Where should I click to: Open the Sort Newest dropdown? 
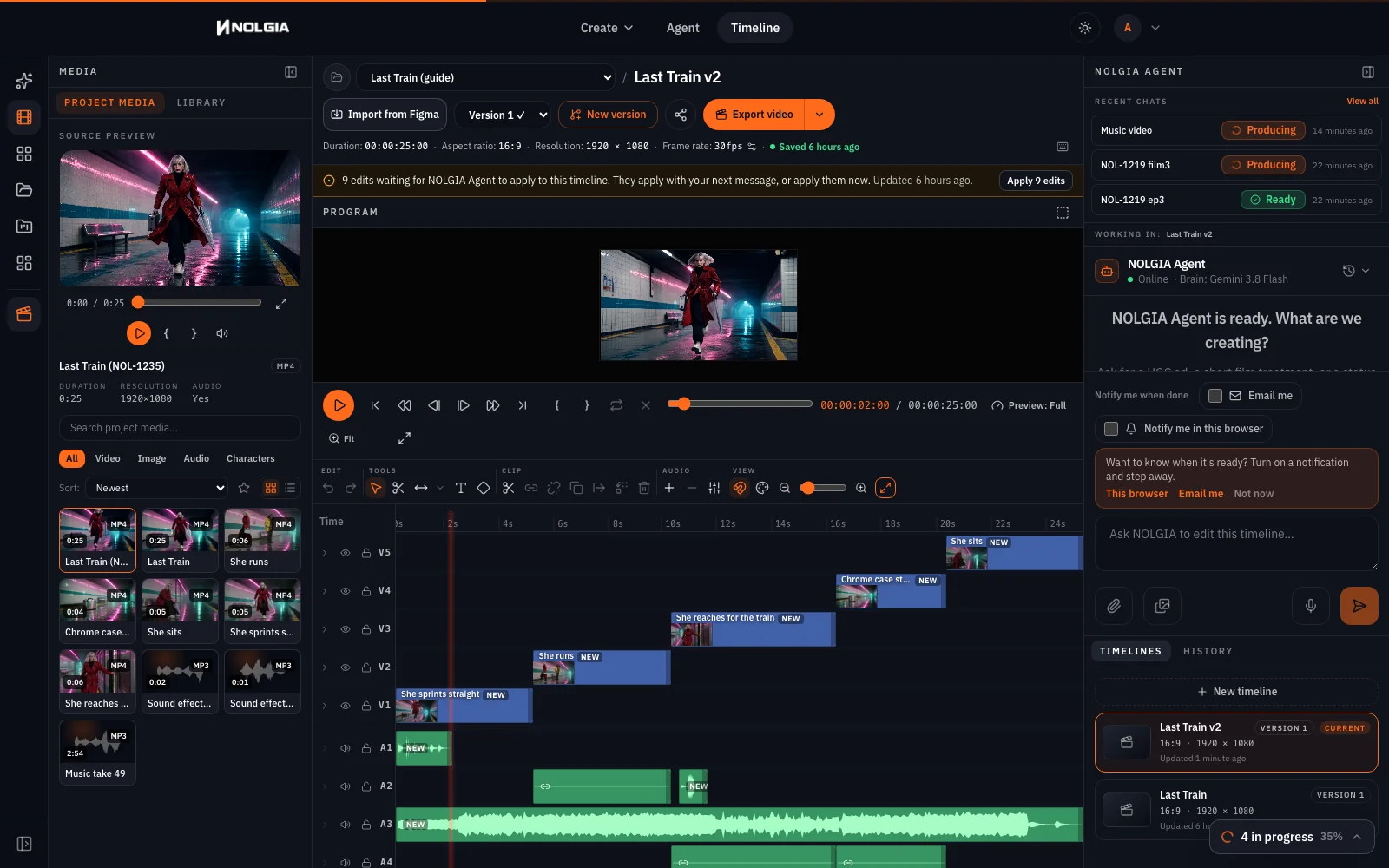tap(158, 488)
